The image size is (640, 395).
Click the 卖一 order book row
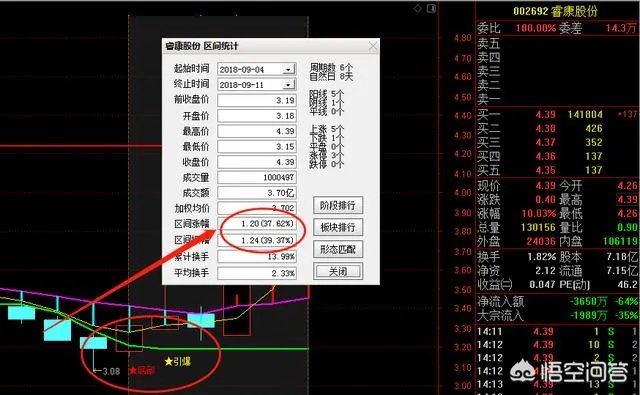click(558, 99)
